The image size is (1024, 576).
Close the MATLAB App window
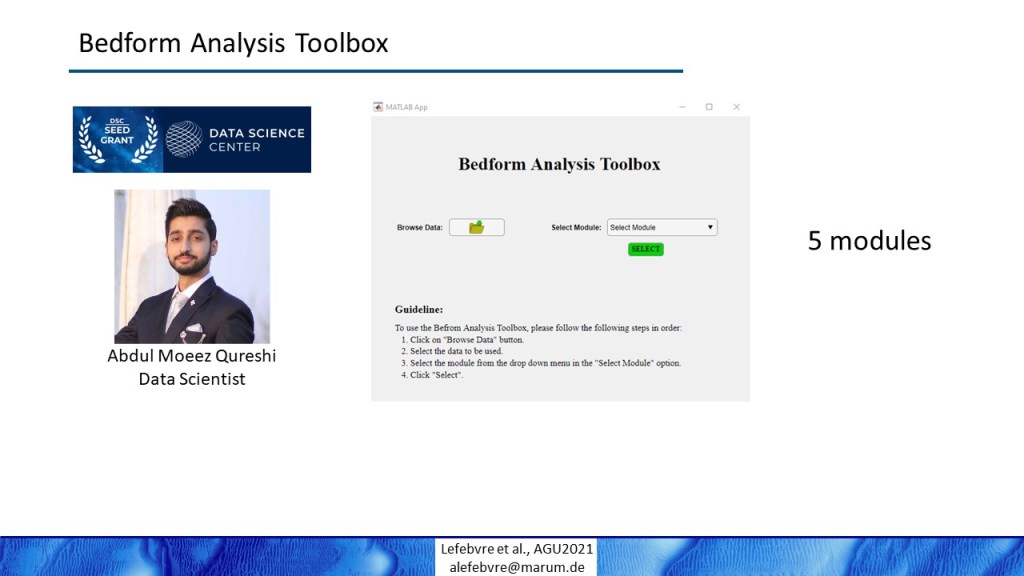click(x=736, y=107)
